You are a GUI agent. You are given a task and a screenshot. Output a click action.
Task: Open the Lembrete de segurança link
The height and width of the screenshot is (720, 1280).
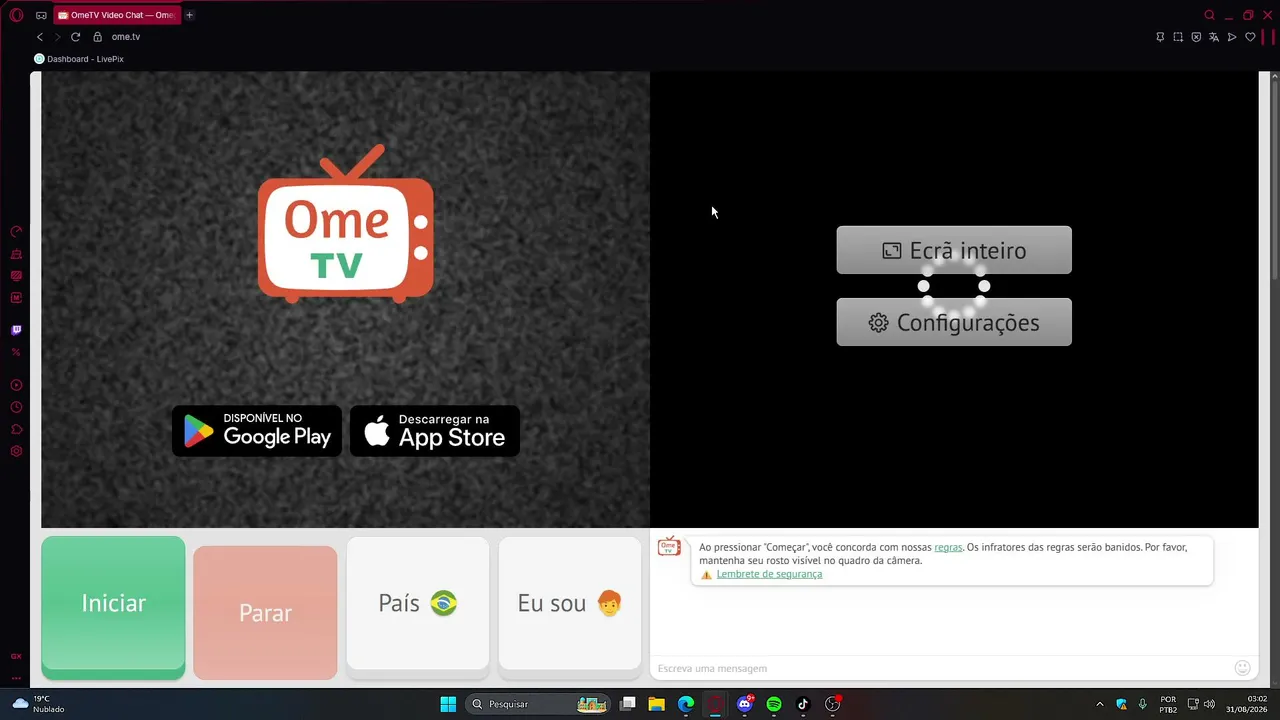[769, 574]
